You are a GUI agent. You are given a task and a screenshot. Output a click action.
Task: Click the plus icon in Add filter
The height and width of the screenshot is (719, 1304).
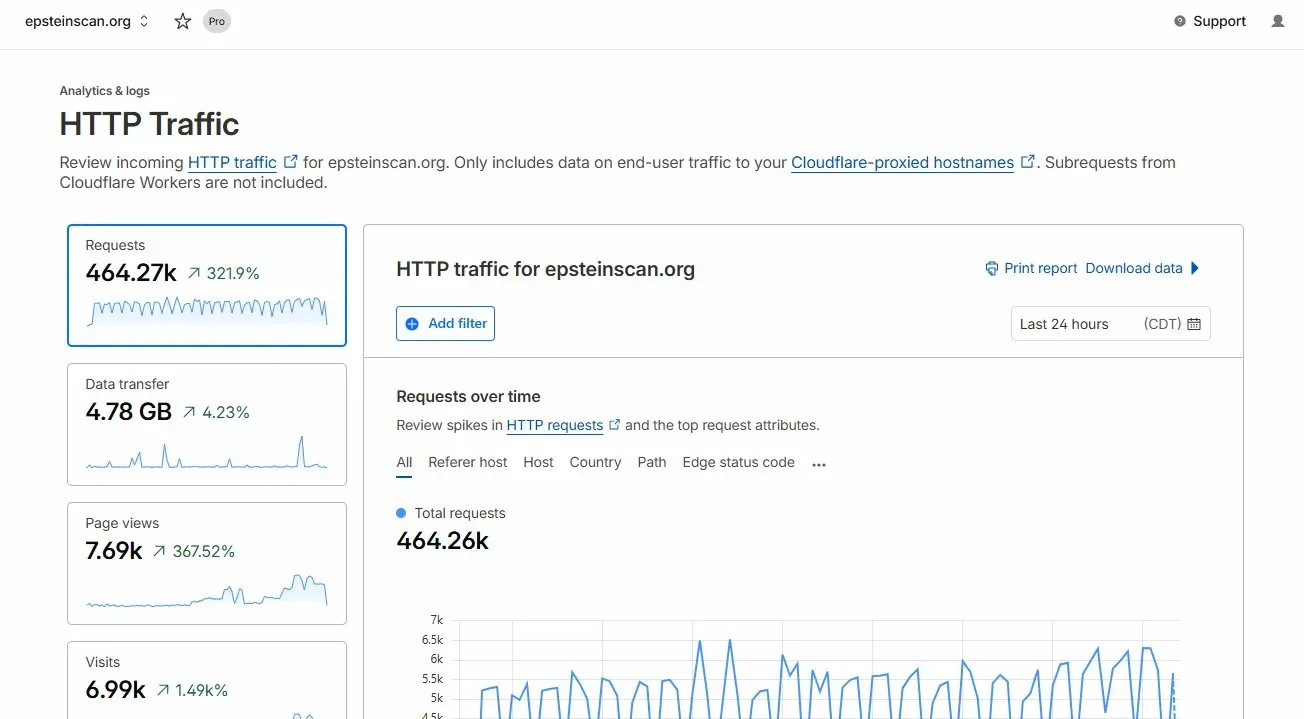point(412,323)
